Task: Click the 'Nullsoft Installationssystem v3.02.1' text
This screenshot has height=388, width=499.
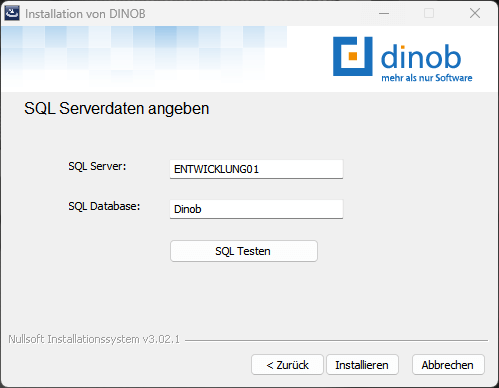Action: point(94,339)
